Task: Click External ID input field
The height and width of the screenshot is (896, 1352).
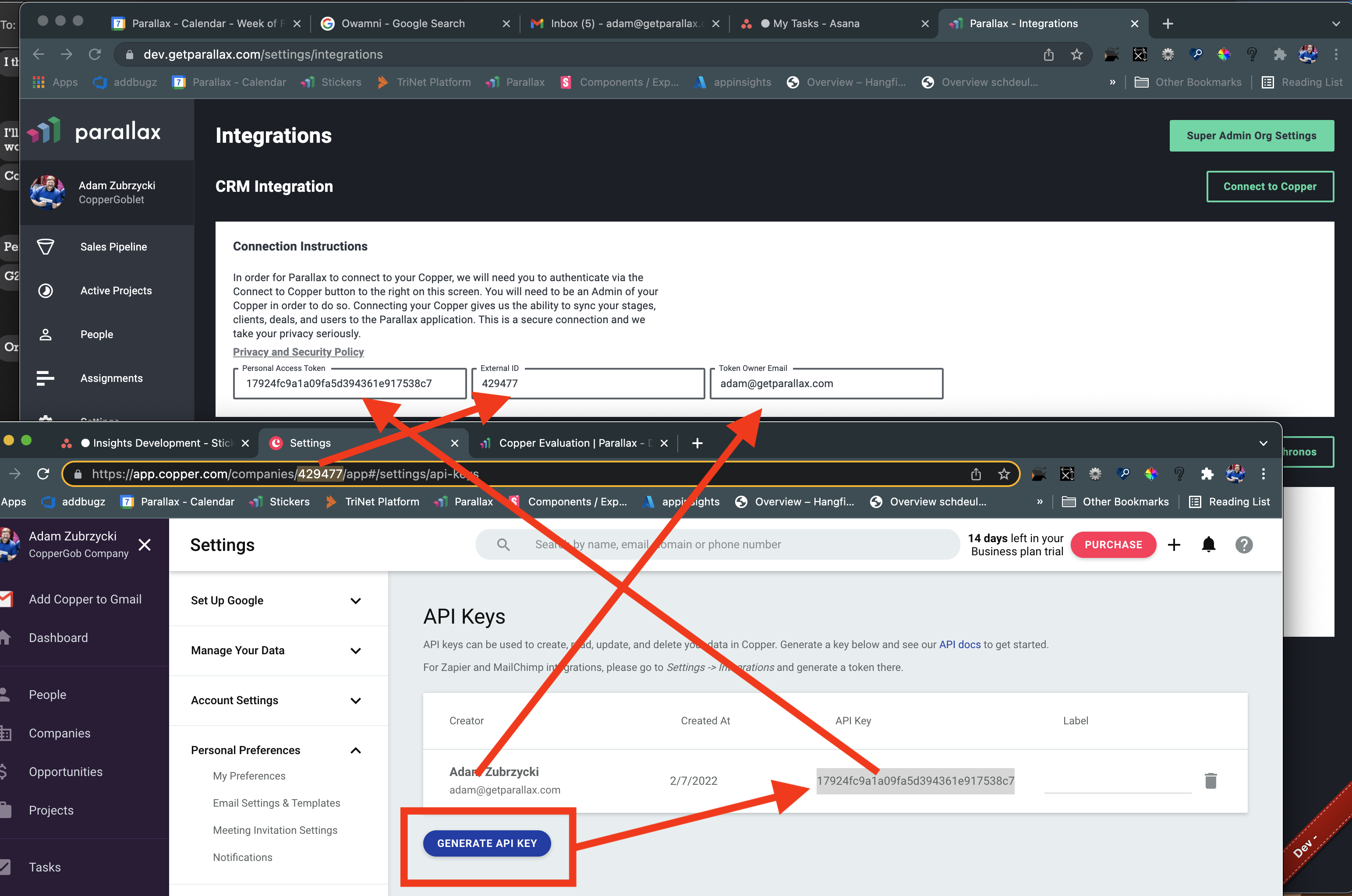Action: click(x=588, y=384)
